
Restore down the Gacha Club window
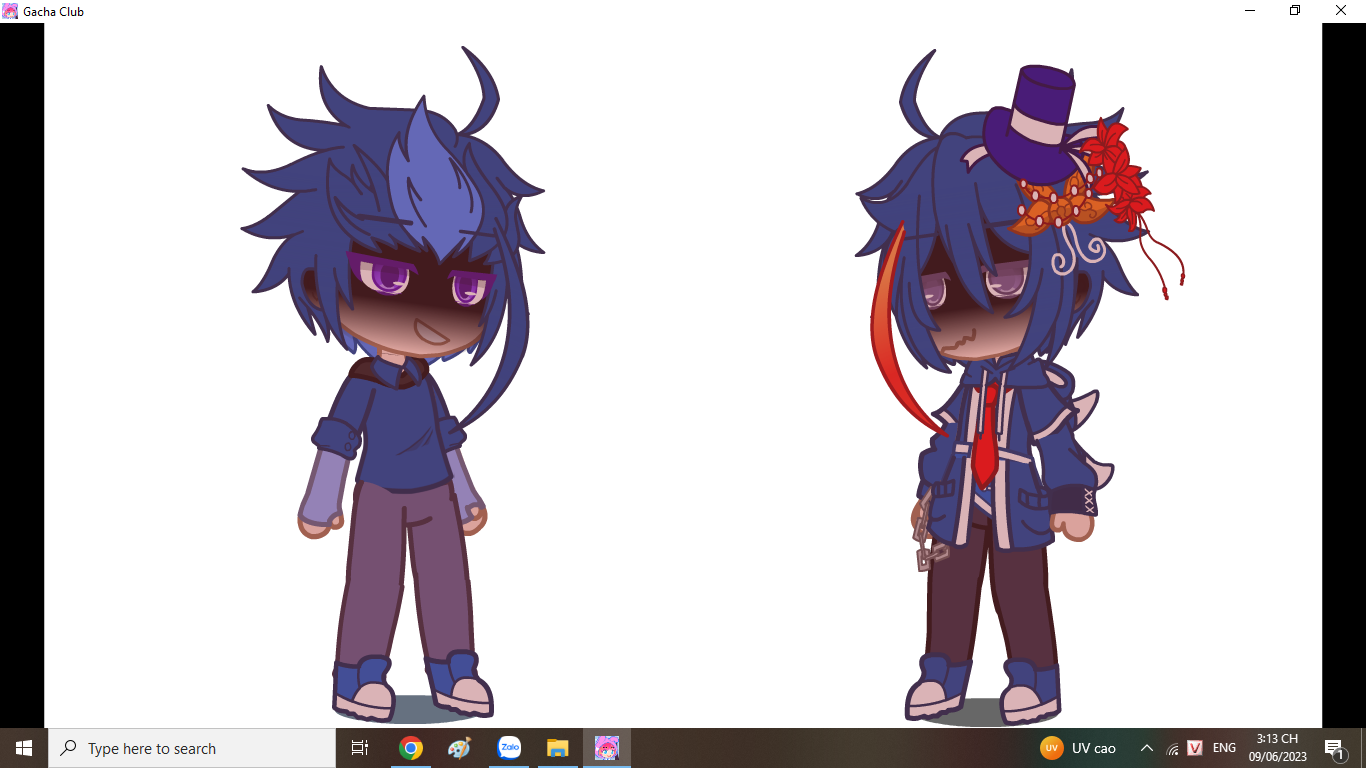click(x=1295, y=11)
